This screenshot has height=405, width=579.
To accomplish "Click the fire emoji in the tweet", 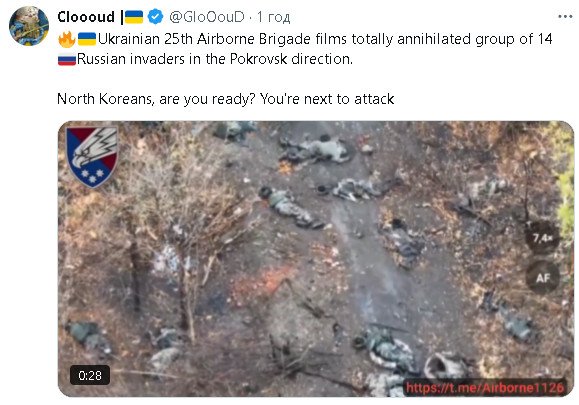I will pyautogui.click(x=66, y=40).
